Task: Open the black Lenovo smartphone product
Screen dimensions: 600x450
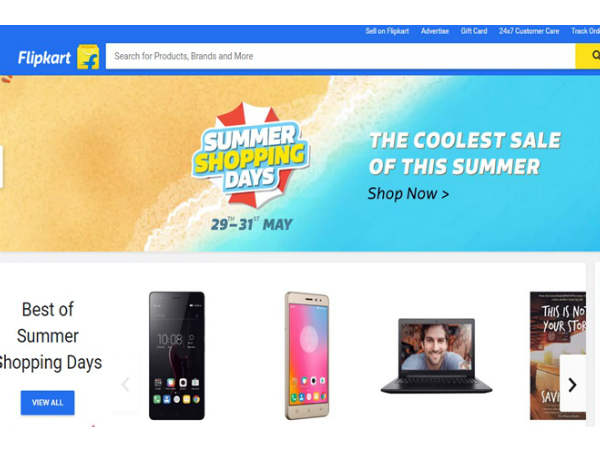Action: [177, 355]
